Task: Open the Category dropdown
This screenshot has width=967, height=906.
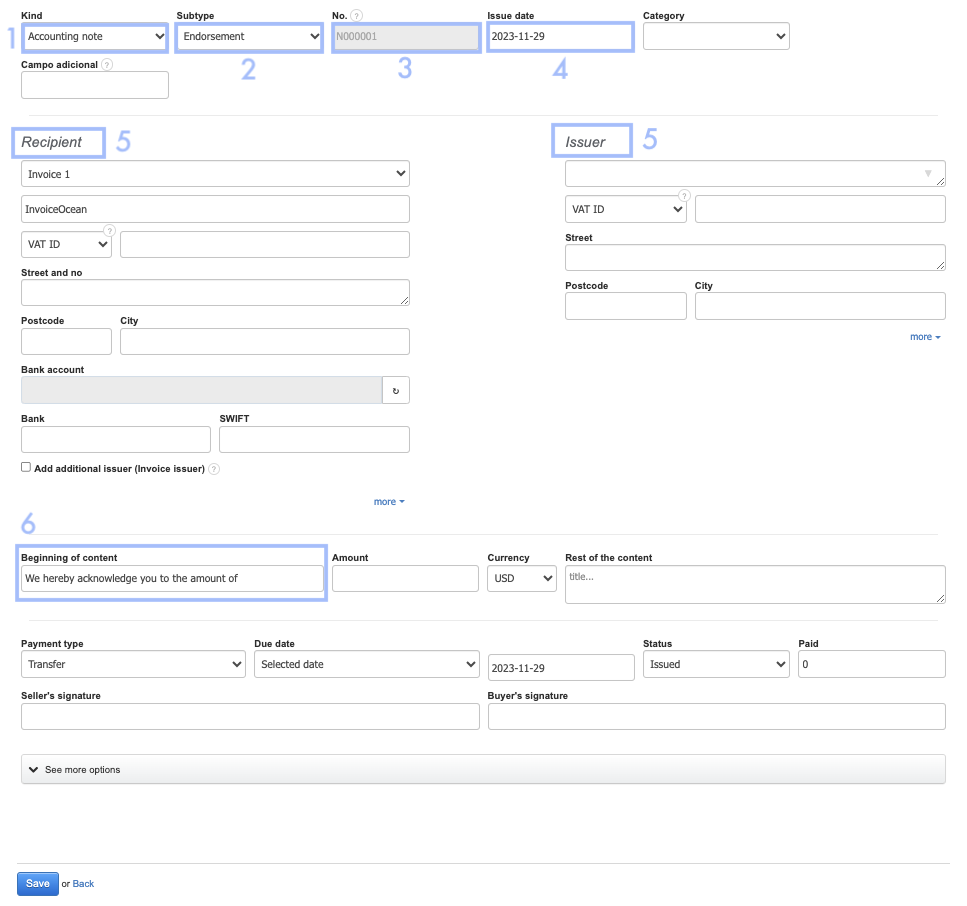Action: (x=716, y=37)
